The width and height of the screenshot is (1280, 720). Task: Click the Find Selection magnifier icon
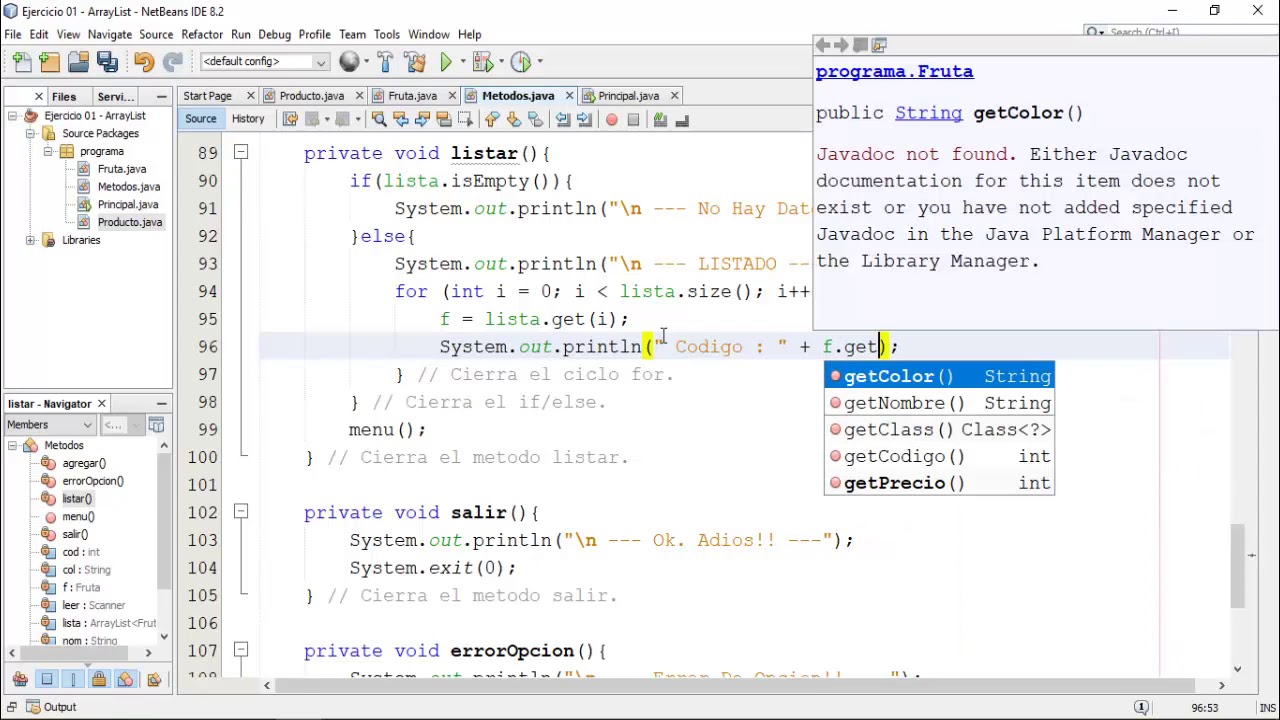379,120
